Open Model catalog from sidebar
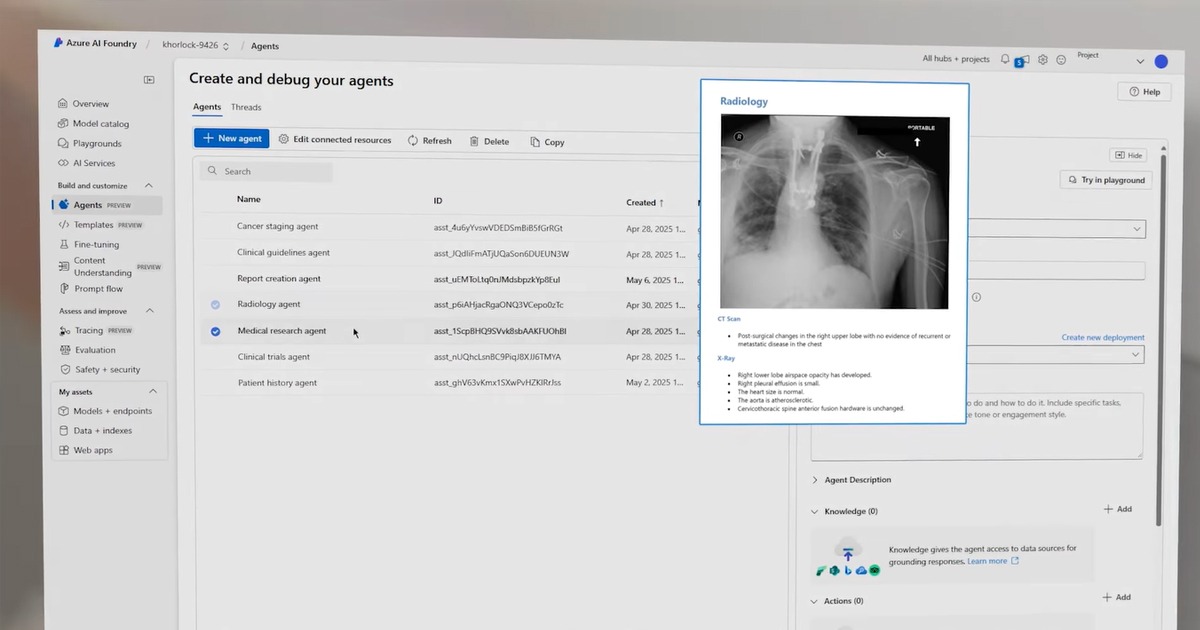This screenshot has height=630, width=1200. [100, 124]
